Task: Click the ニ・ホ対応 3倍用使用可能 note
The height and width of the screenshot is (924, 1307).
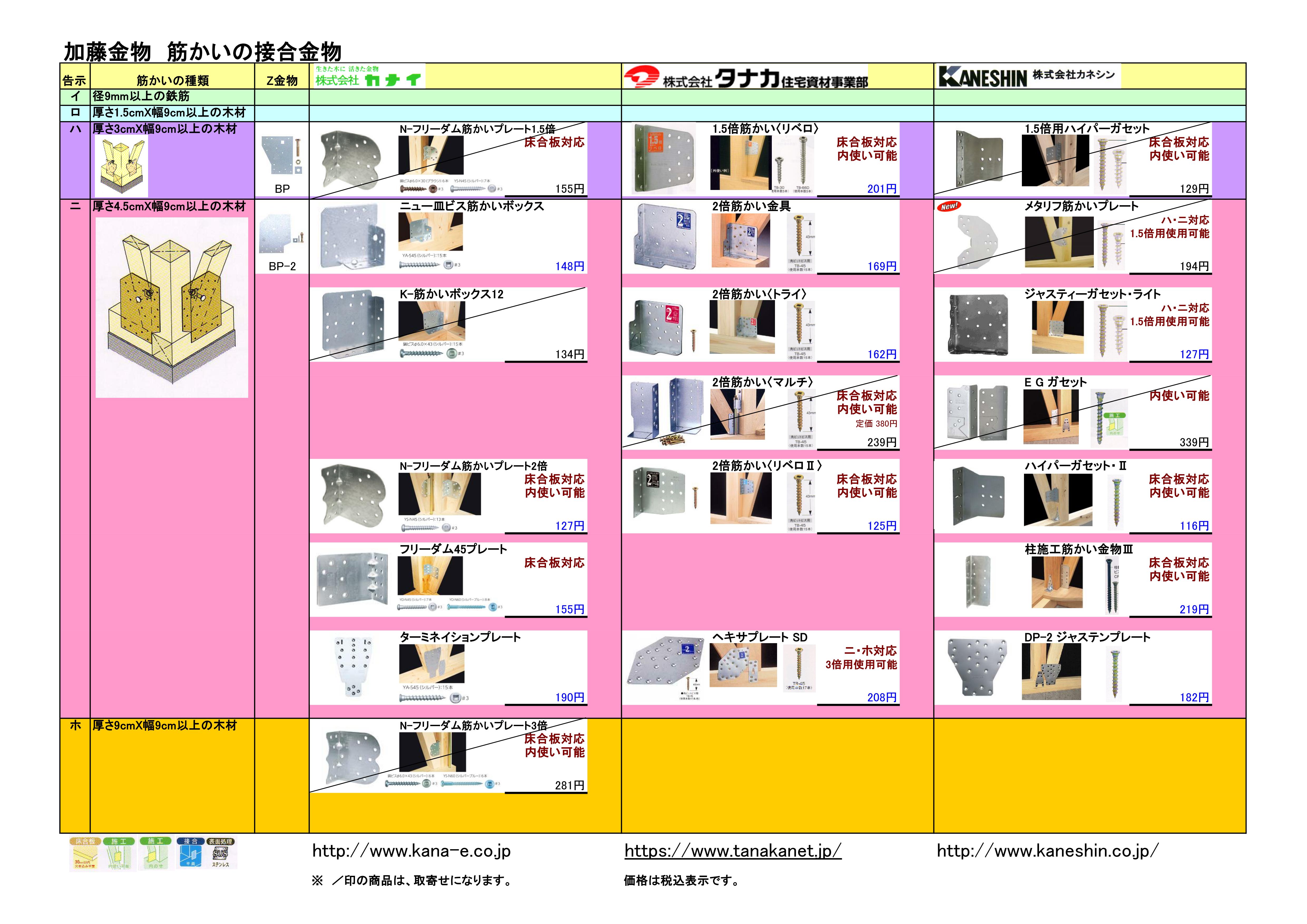Action: point(861,658)
